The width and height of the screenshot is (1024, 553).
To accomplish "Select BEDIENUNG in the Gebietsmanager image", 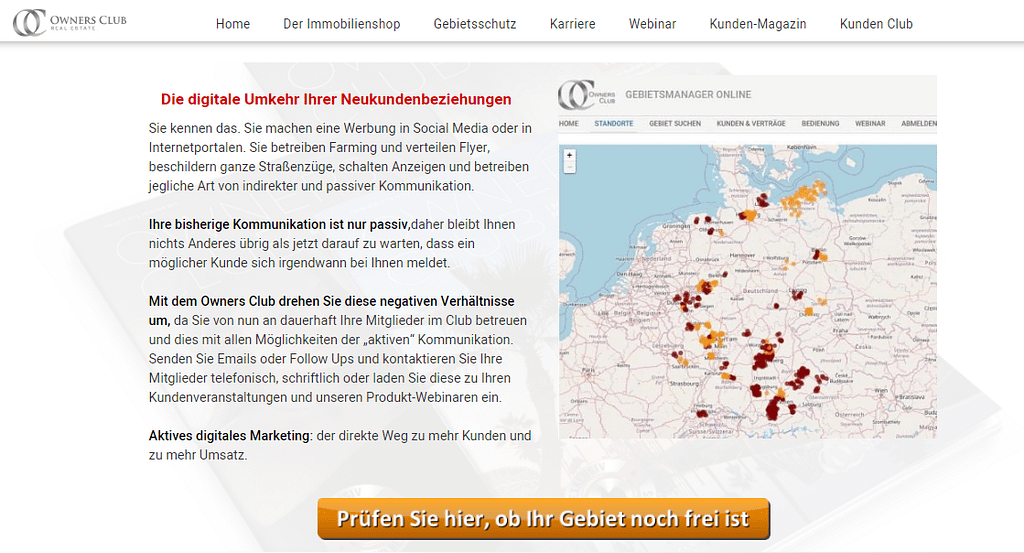I will (x=820, y=123).
